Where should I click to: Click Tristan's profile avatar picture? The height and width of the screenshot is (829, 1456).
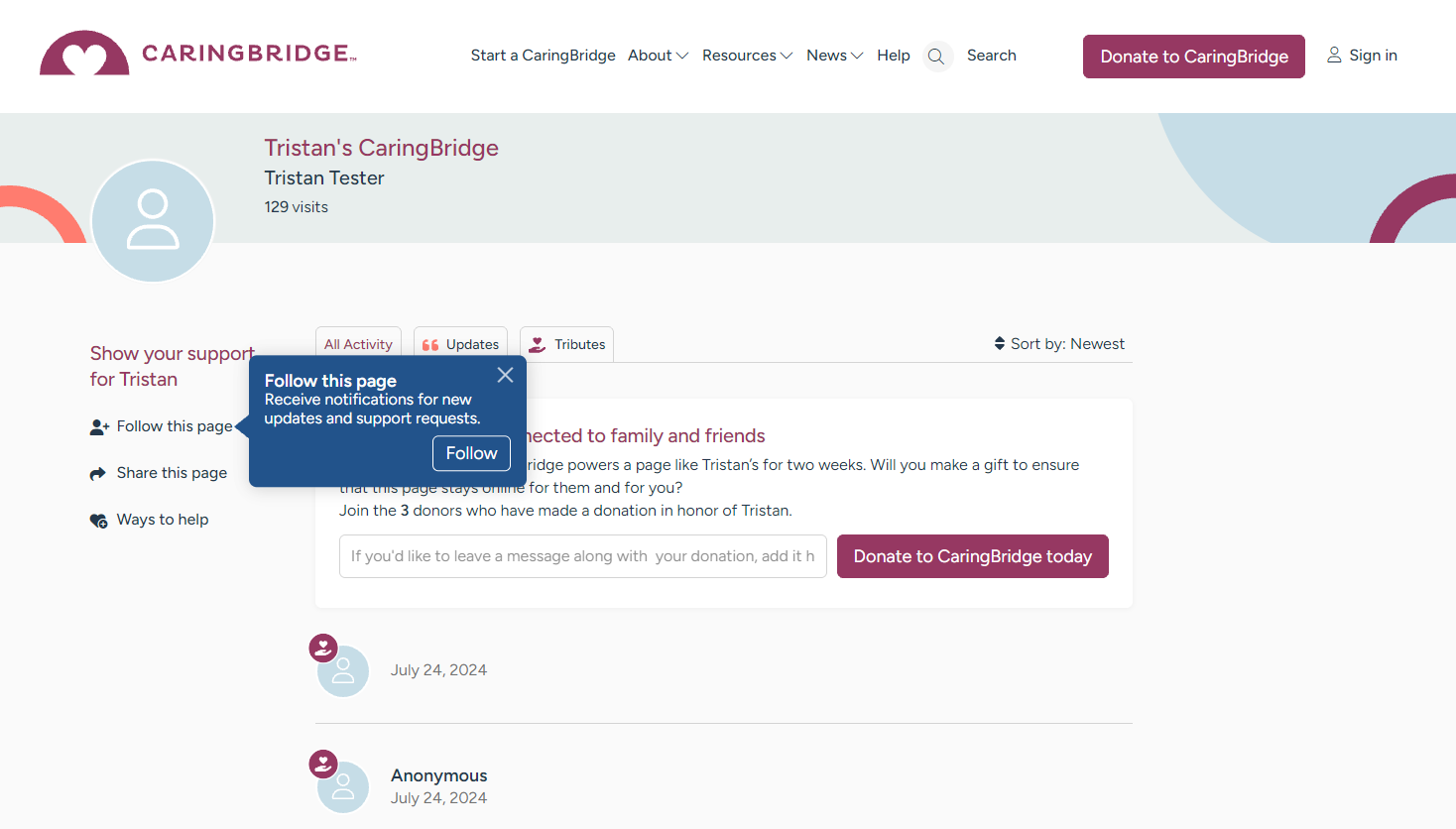pyautogui.click(x=153, y=220)
